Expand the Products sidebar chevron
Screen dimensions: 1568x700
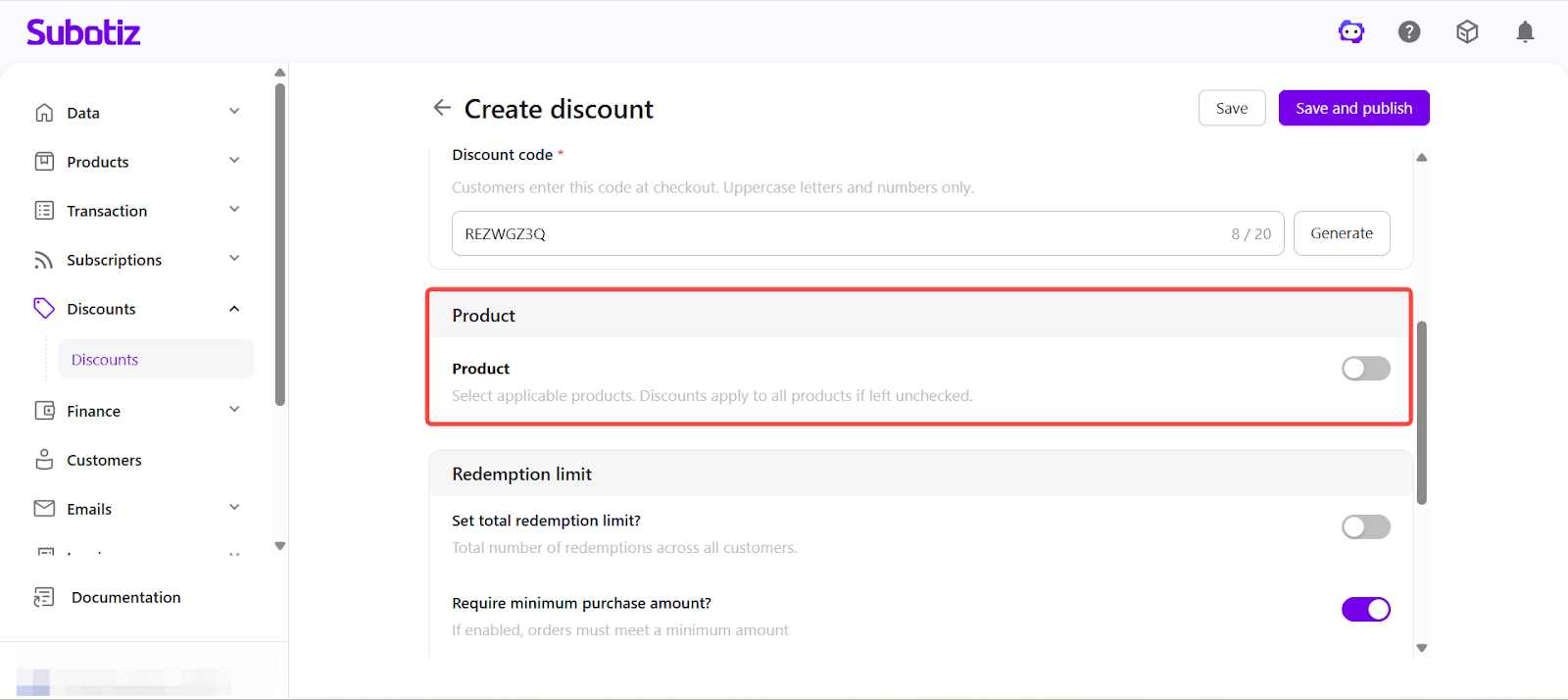coord(234,161)
